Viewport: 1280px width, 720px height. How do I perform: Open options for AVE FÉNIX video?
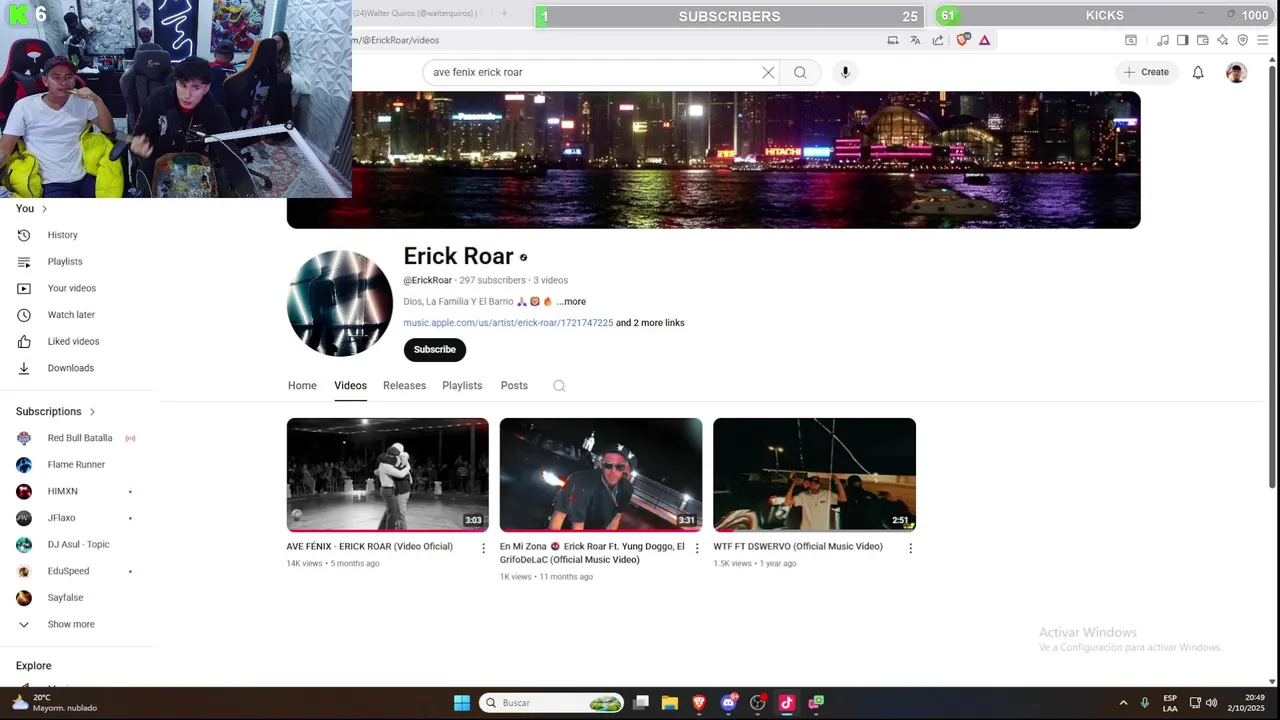tap(484, 548)
